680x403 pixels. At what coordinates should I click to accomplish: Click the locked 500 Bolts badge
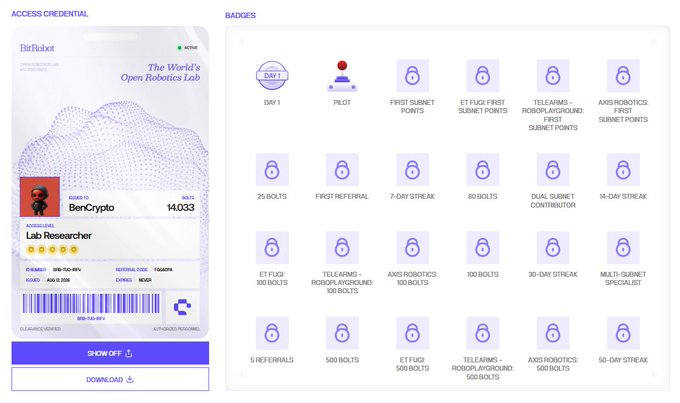click(342, 333)
